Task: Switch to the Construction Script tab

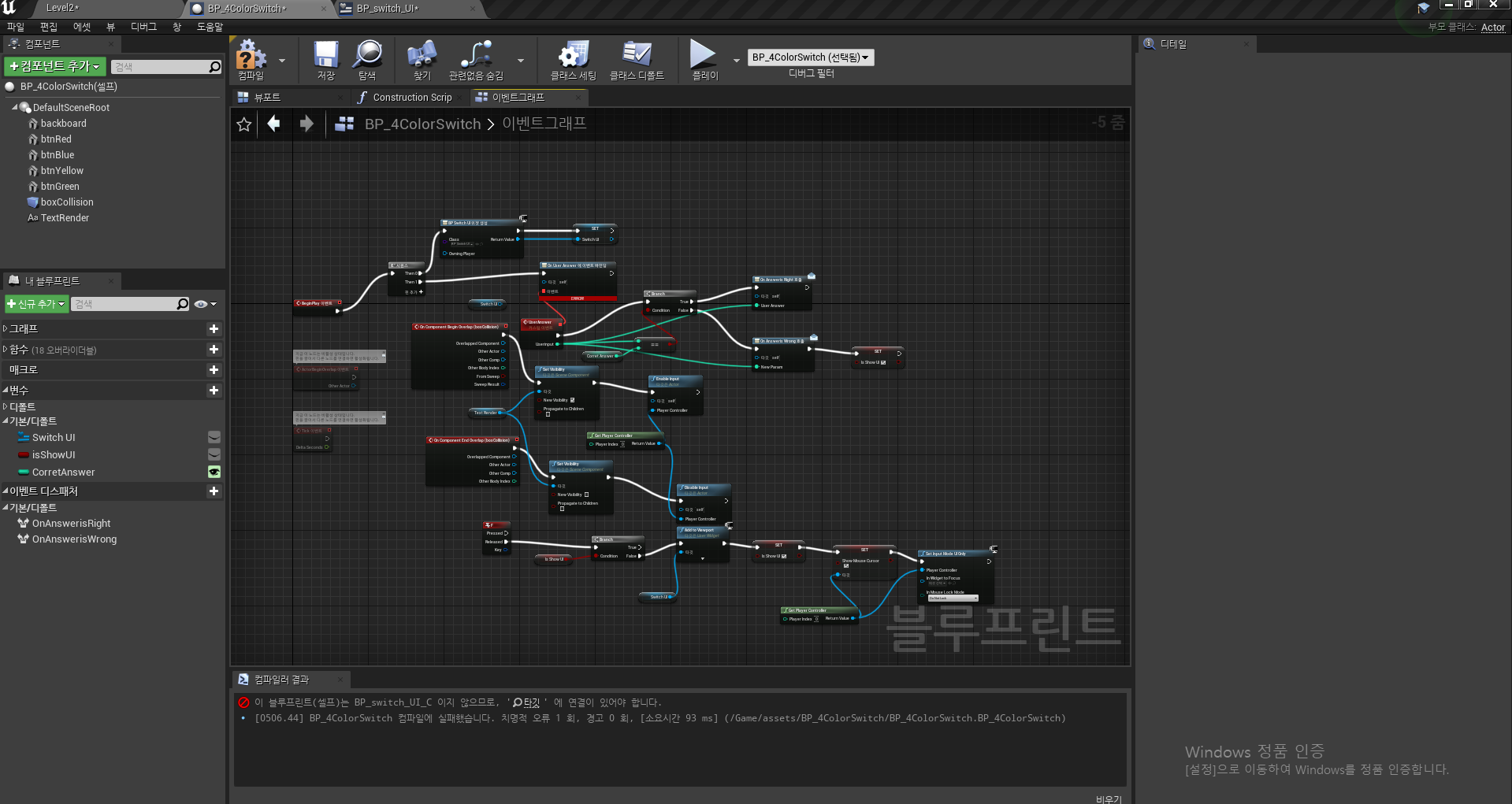Action: click(412, 98)
